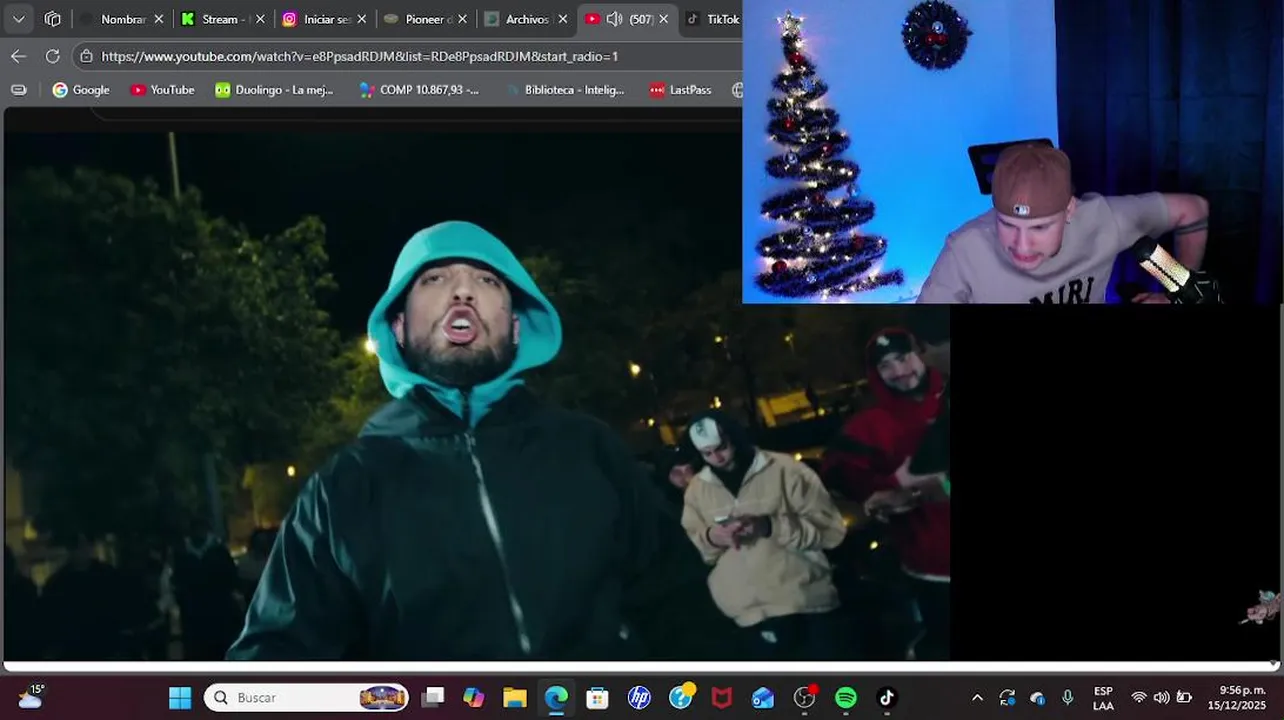
Task: Focus the taskbar Buscar search box
Action: 307,697
